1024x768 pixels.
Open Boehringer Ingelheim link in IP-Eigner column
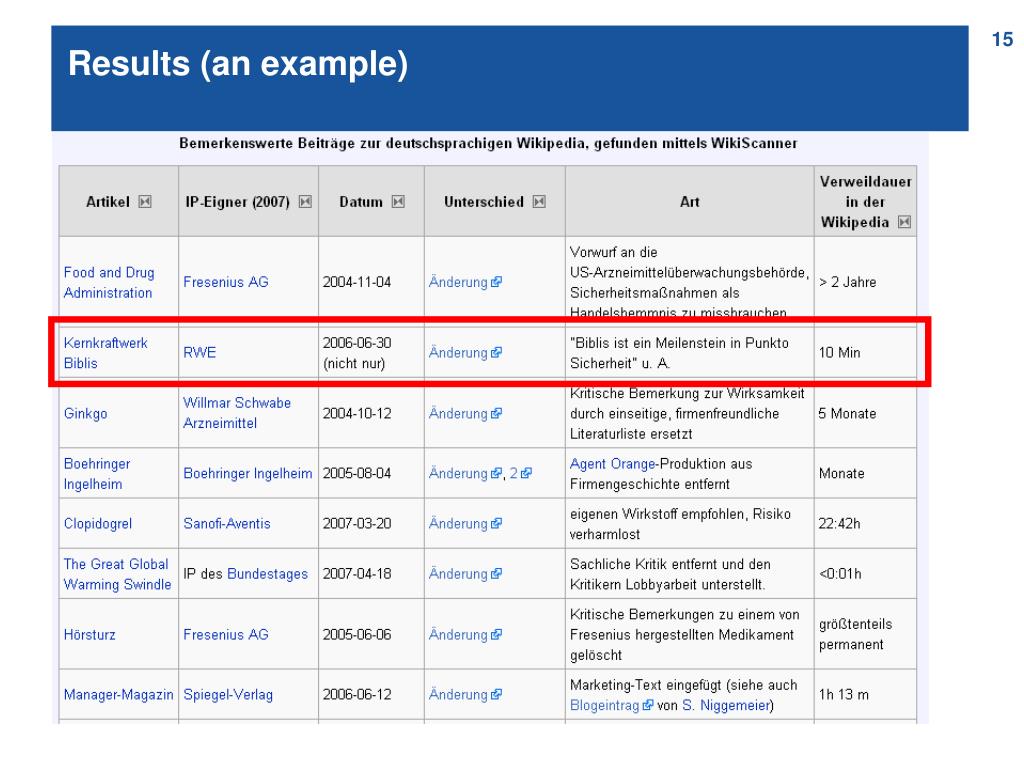click(x=248, y=473)
